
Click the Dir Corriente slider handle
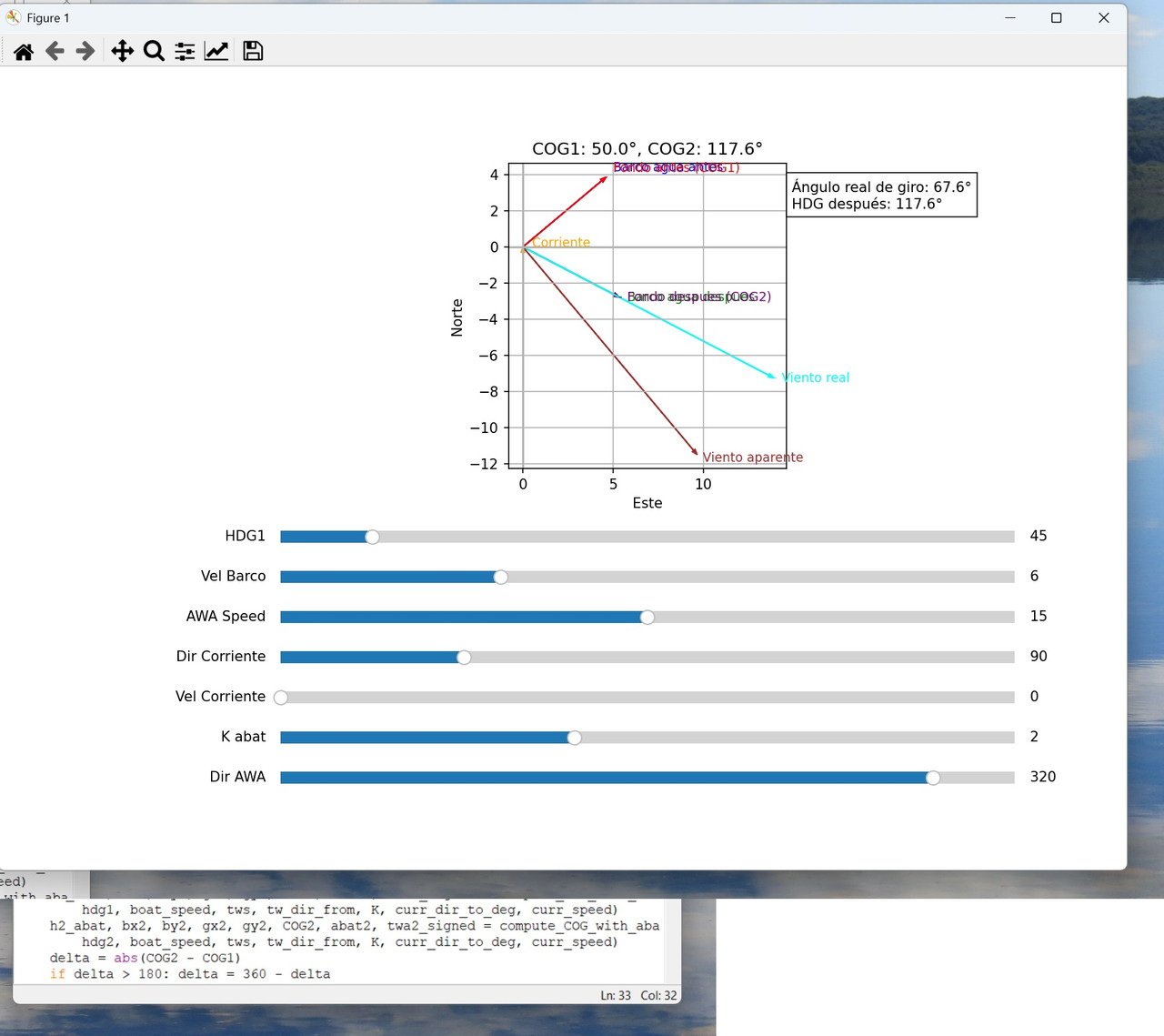point(464,657)
